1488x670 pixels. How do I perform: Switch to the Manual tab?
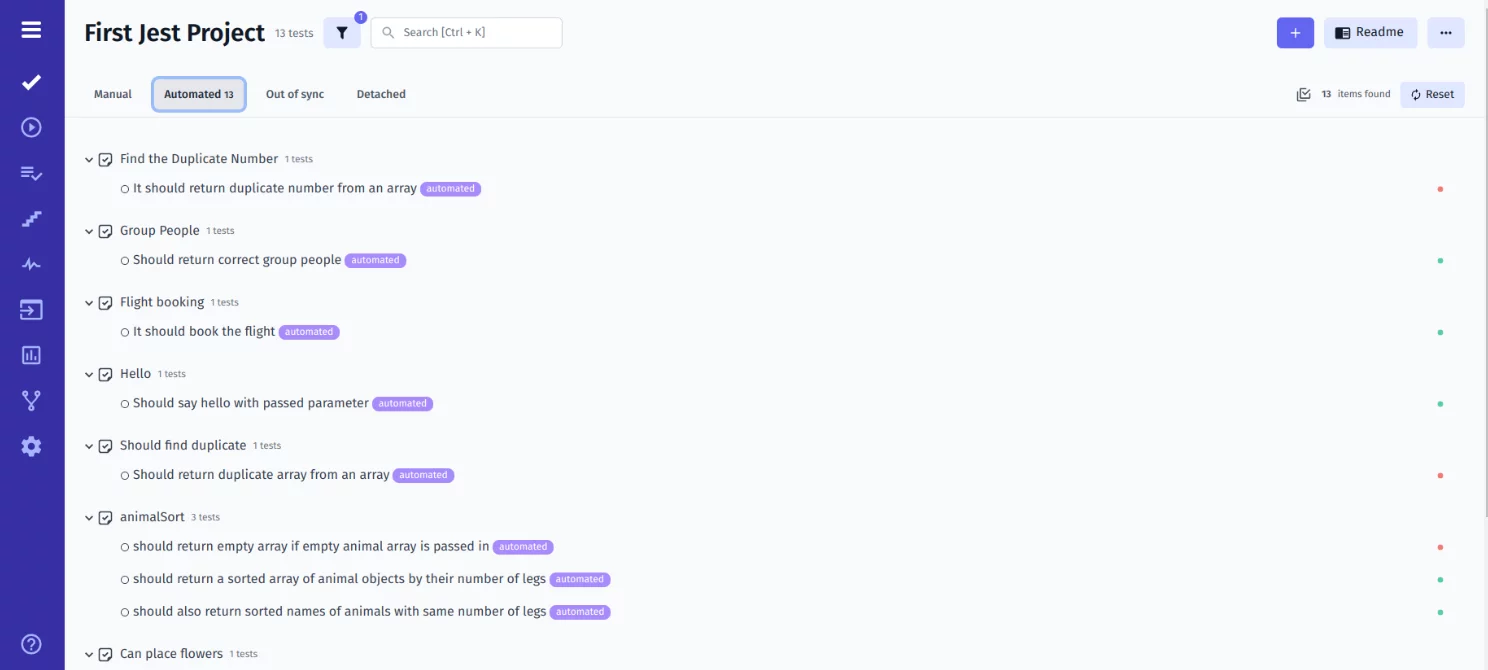coord(112,93)
